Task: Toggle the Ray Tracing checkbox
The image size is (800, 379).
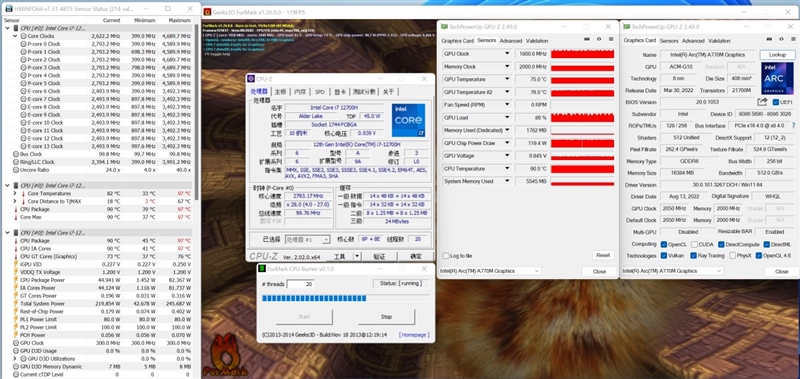Action: click(x=694, y=256)
